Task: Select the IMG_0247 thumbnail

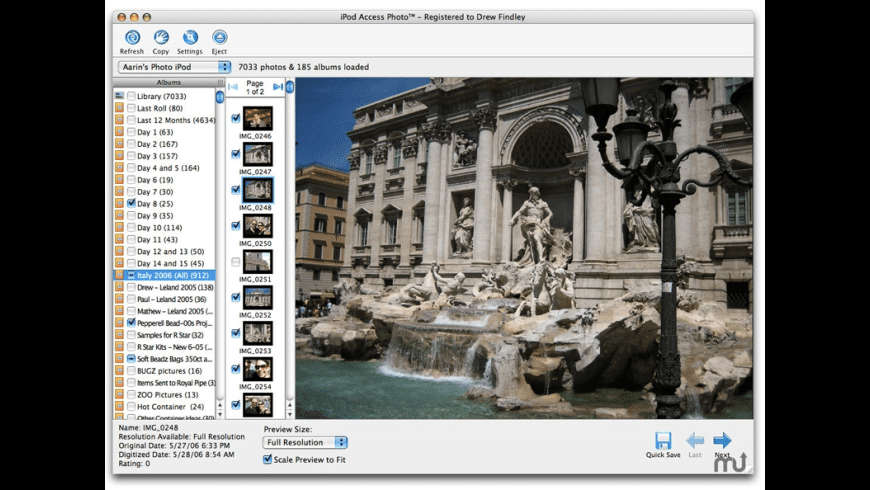Action: (258, 154)
